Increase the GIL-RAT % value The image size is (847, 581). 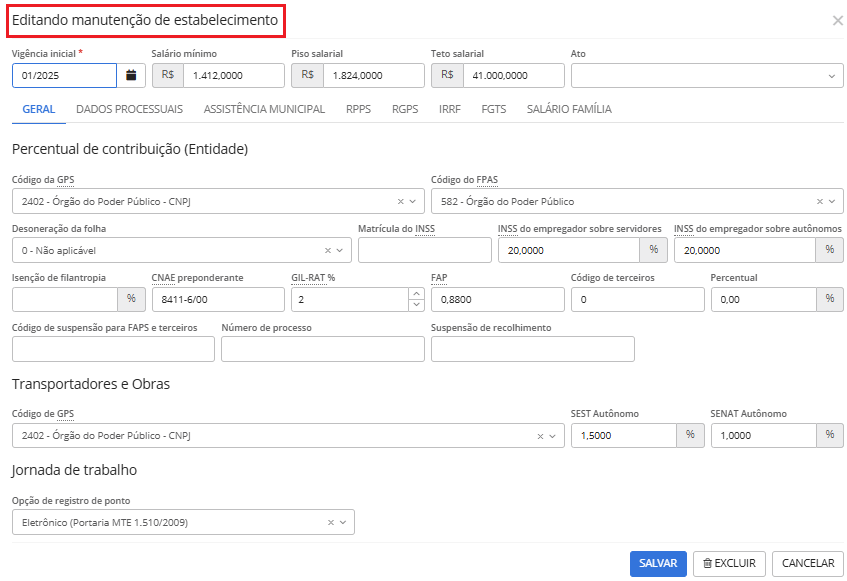tap(416, 294)
